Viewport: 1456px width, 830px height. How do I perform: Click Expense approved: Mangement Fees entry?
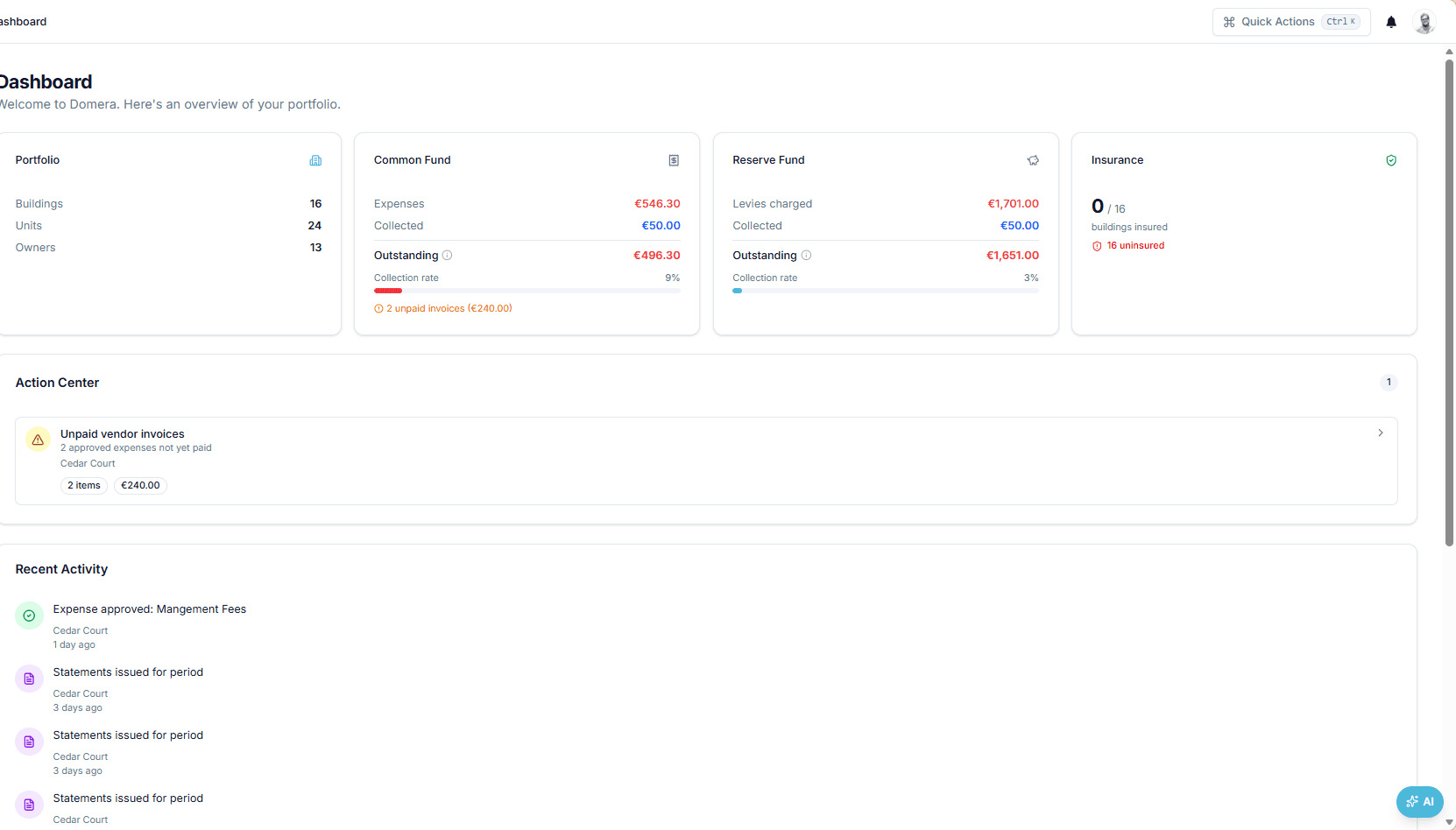(x=150, y=609)
